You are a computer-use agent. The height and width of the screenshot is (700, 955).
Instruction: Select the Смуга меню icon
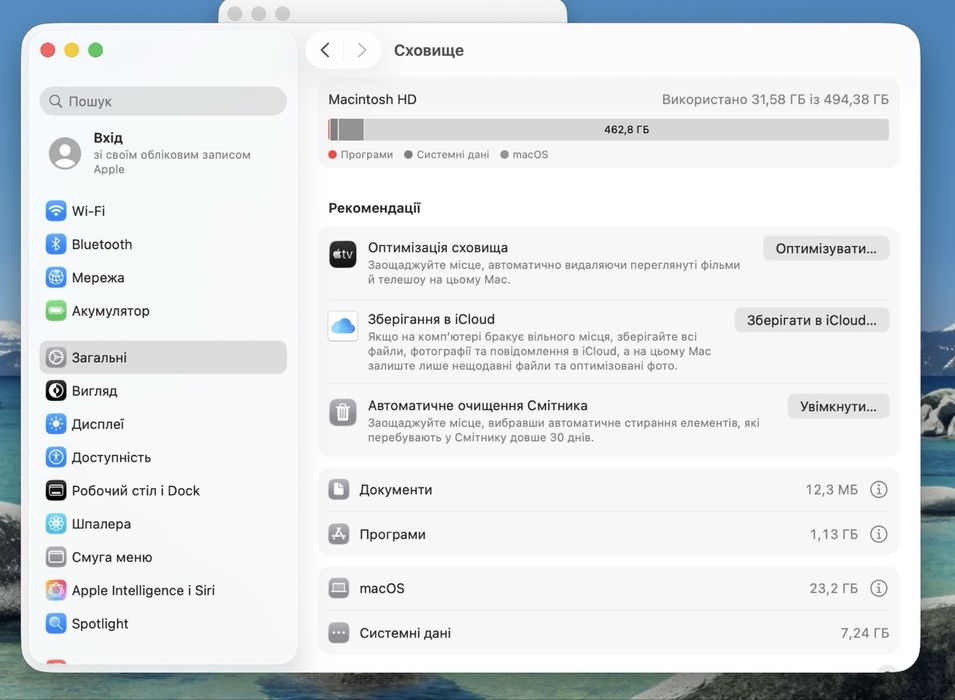(x=56, y=557)
